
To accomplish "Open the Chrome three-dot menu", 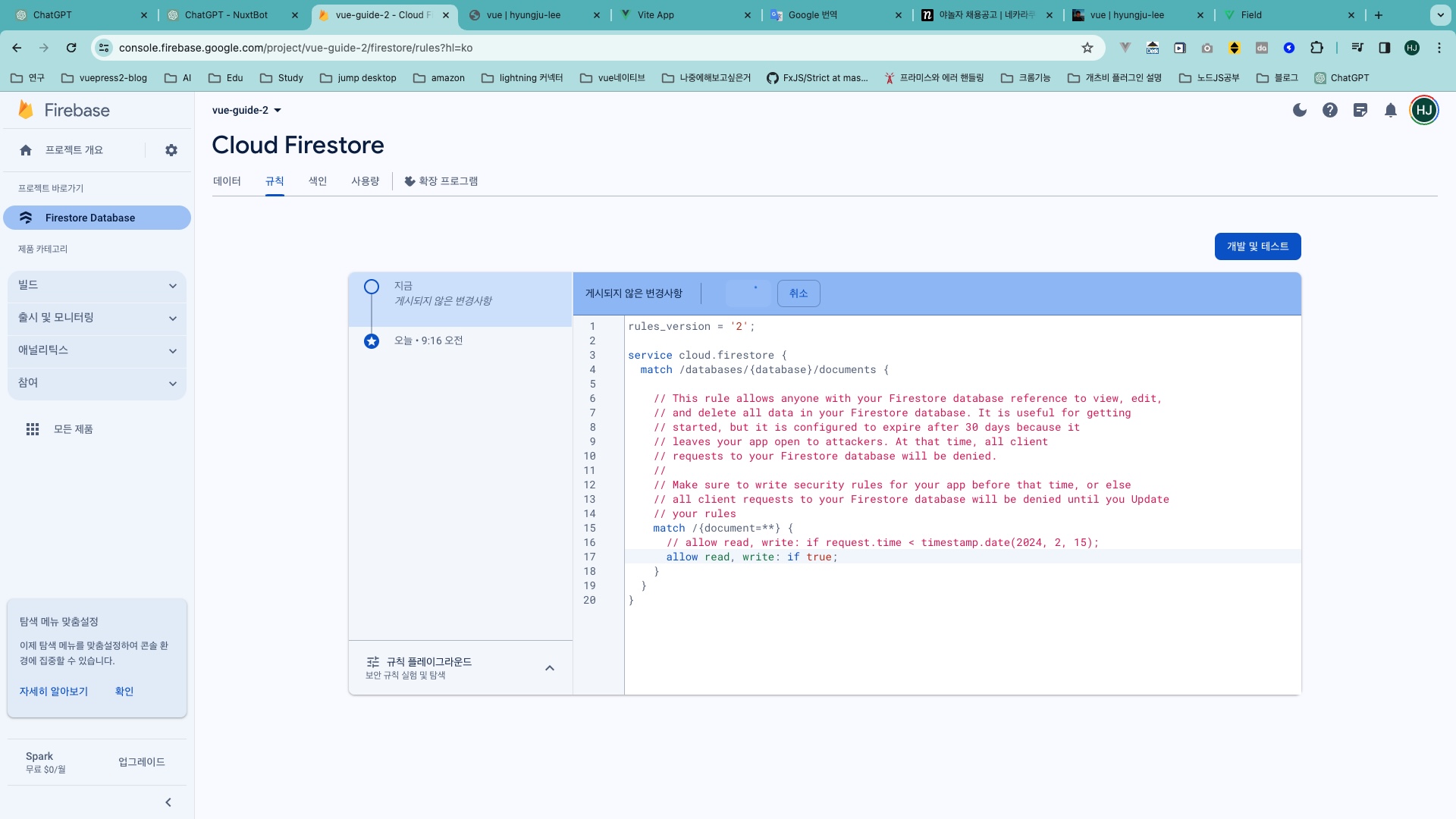I will coord(1439,48).
